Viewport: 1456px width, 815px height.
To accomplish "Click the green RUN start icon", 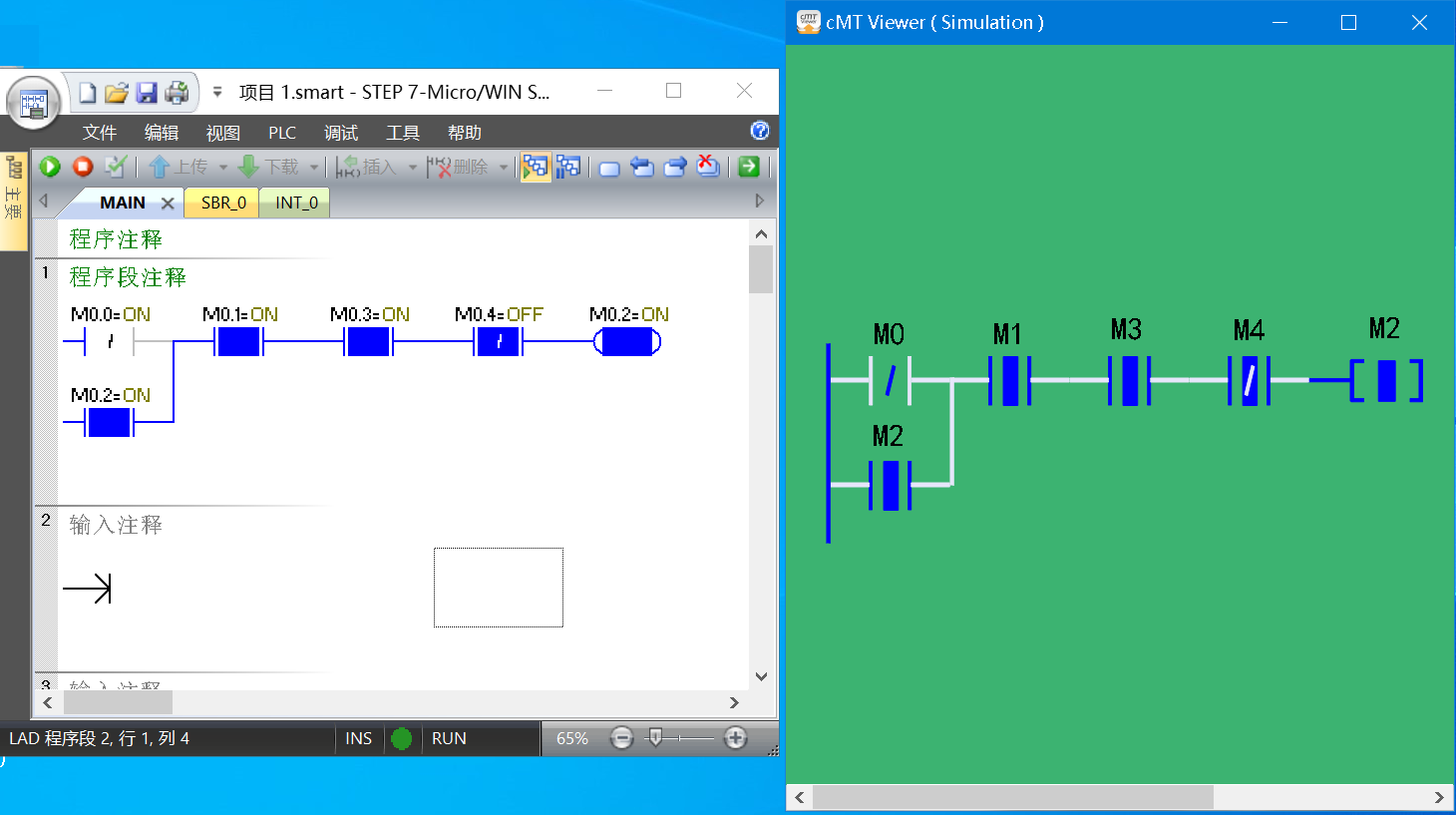I will tap(50, 167).
